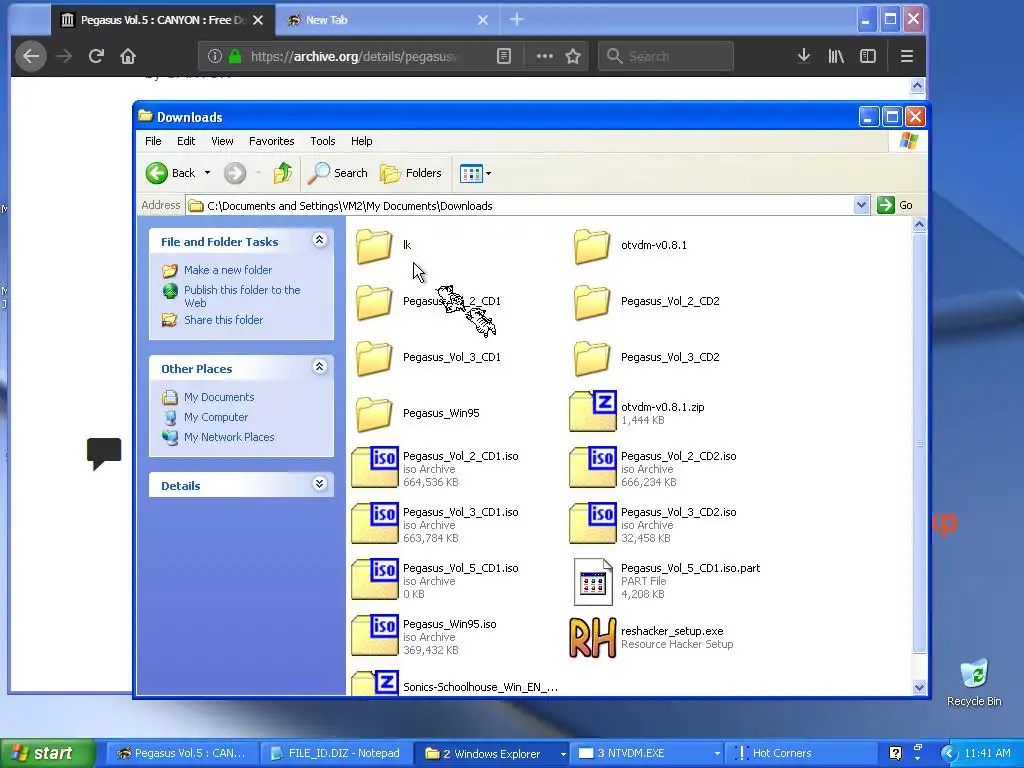Close the Pegasus Vol.5 tab
The height and width of the screenshot is (768, 1024).
[258, 20]
